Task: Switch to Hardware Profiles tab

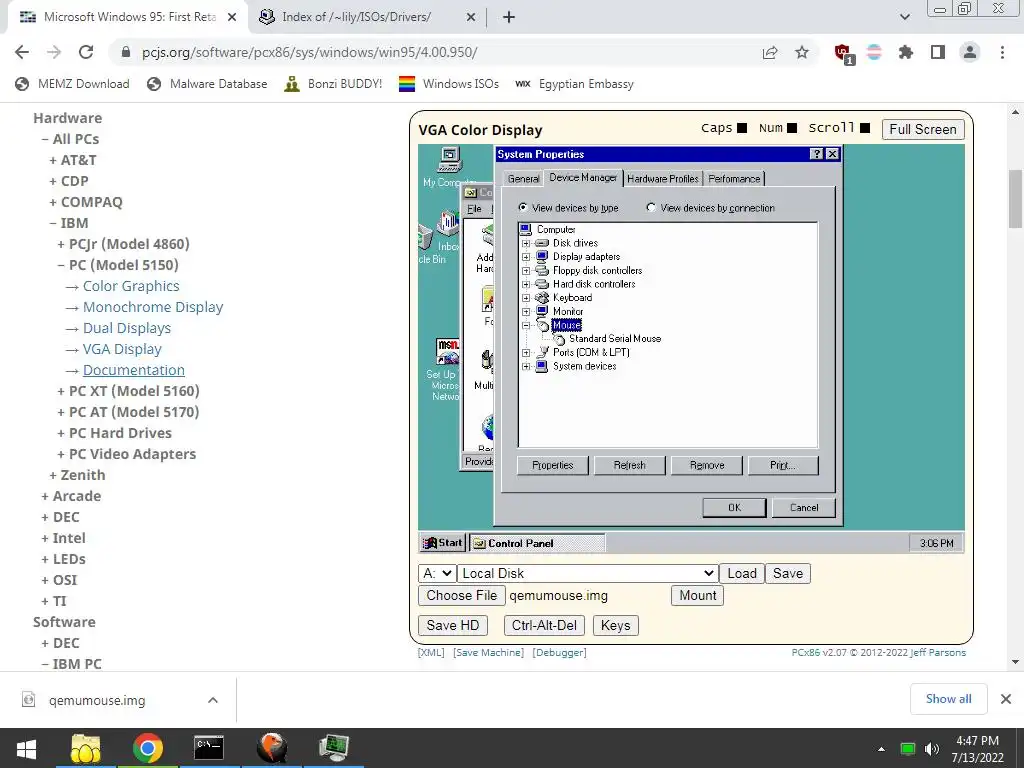Action: (x=662, y=178)
